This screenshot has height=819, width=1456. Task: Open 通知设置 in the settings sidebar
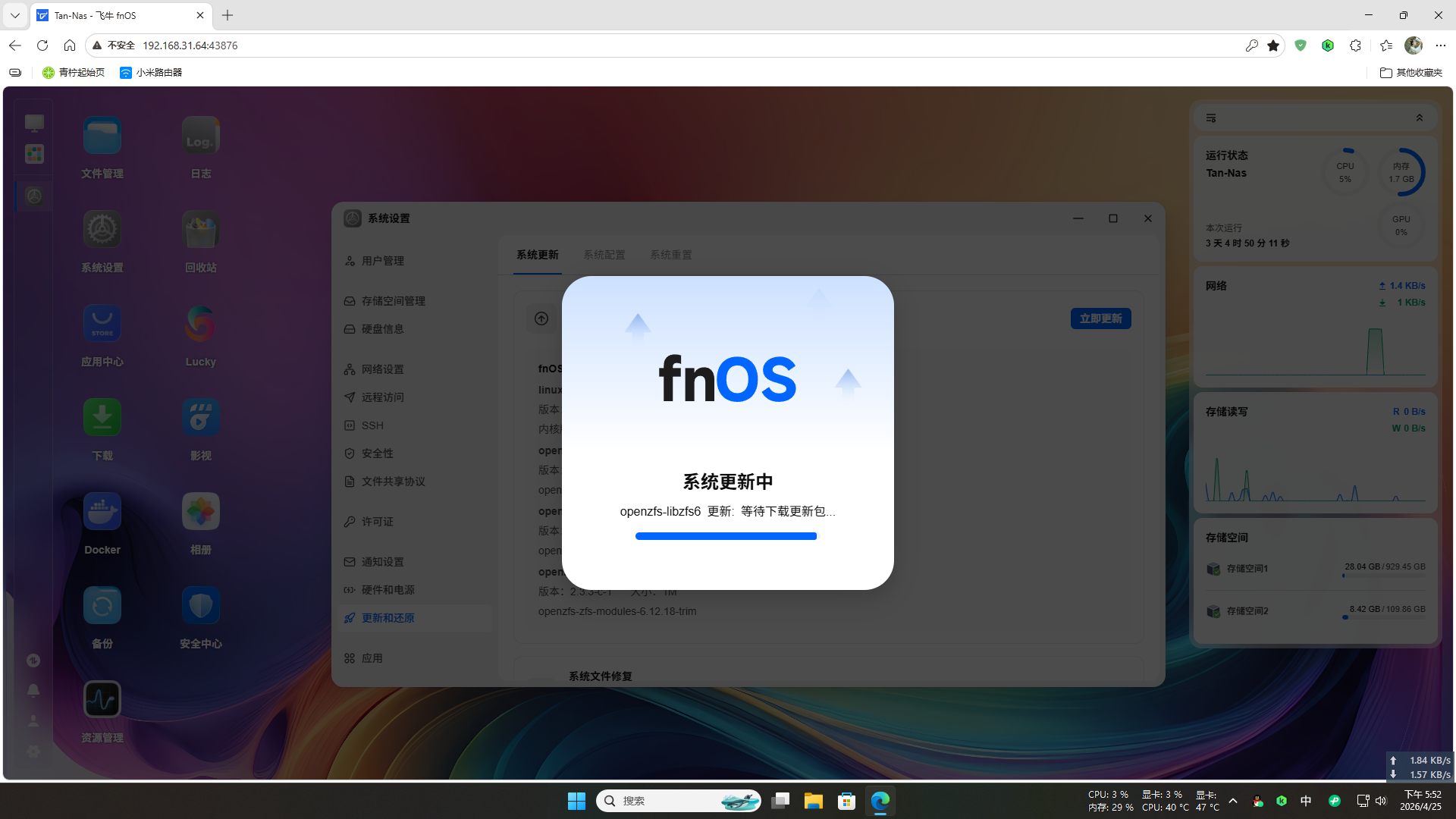[416, 562]
